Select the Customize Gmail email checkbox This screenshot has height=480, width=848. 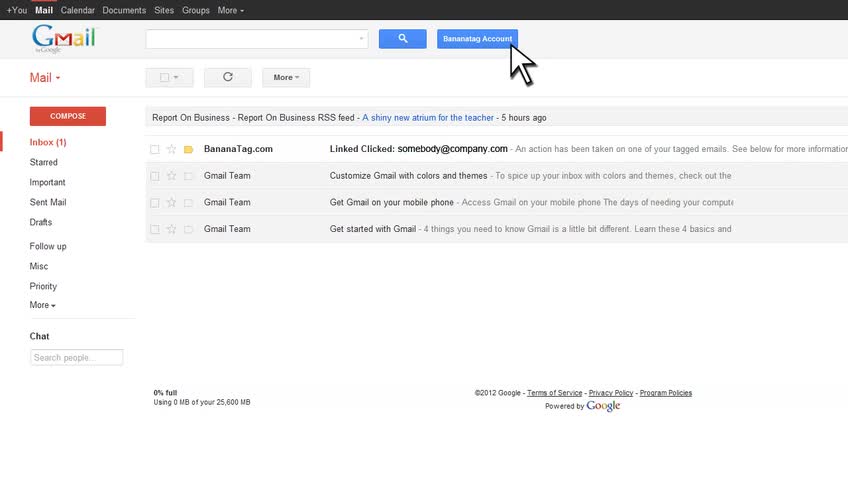click(155, 176)
